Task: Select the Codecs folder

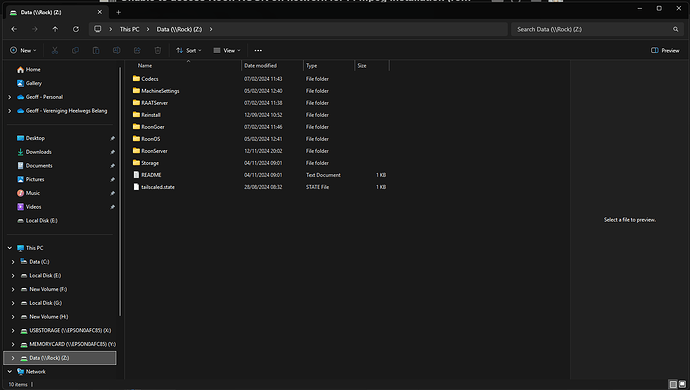Action: pos(150,79)
